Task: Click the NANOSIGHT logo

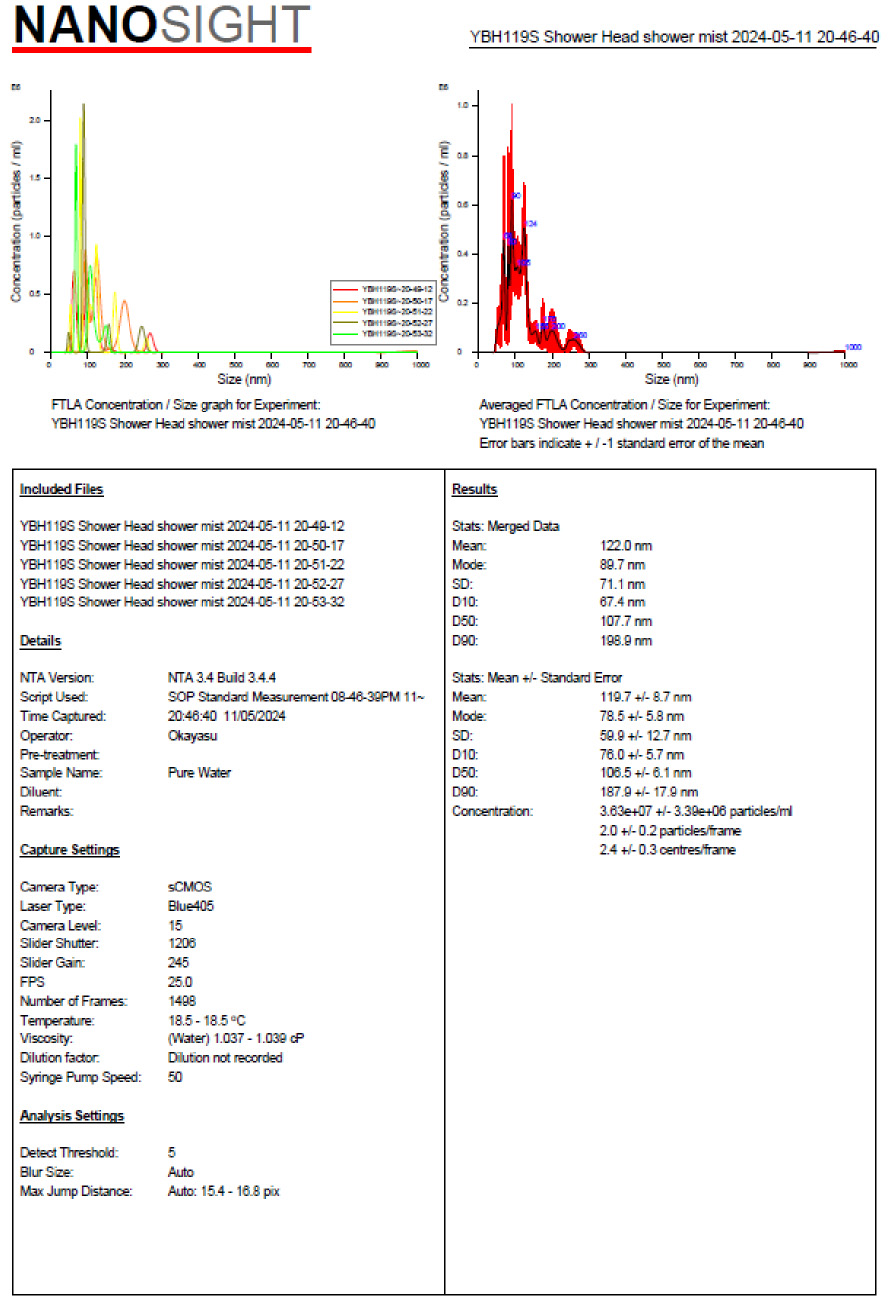Action: pos(162,27)
